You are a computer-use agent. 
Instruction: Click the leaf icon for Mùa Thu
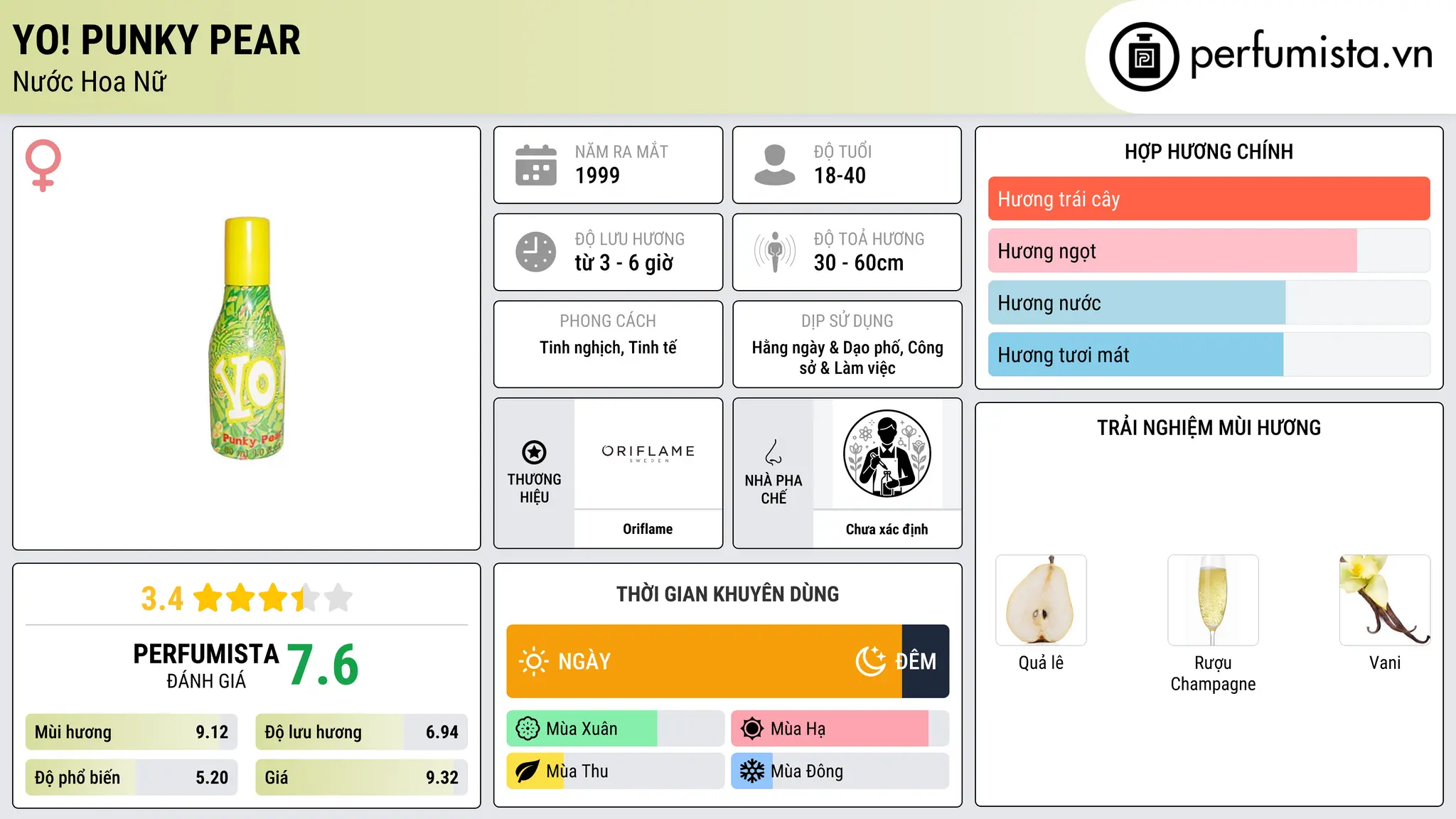[528, 771]
